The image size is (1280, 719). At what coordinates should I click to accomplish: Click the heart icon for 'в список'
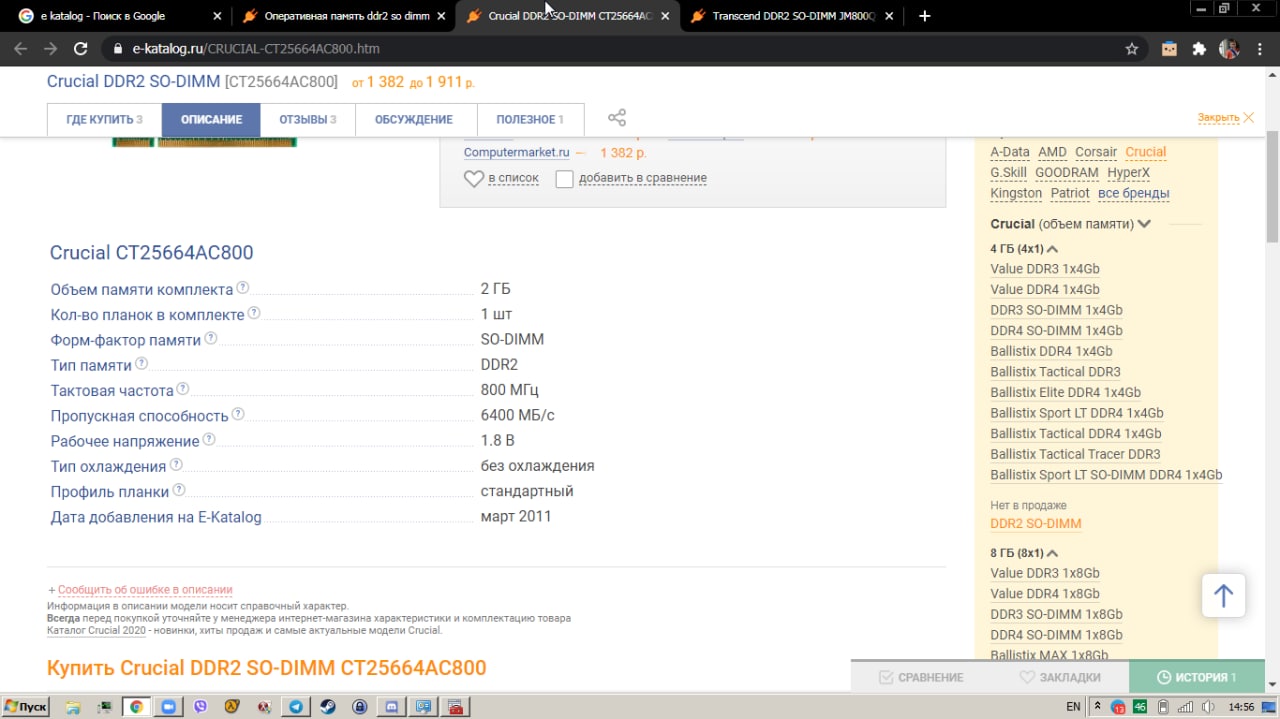474,179
